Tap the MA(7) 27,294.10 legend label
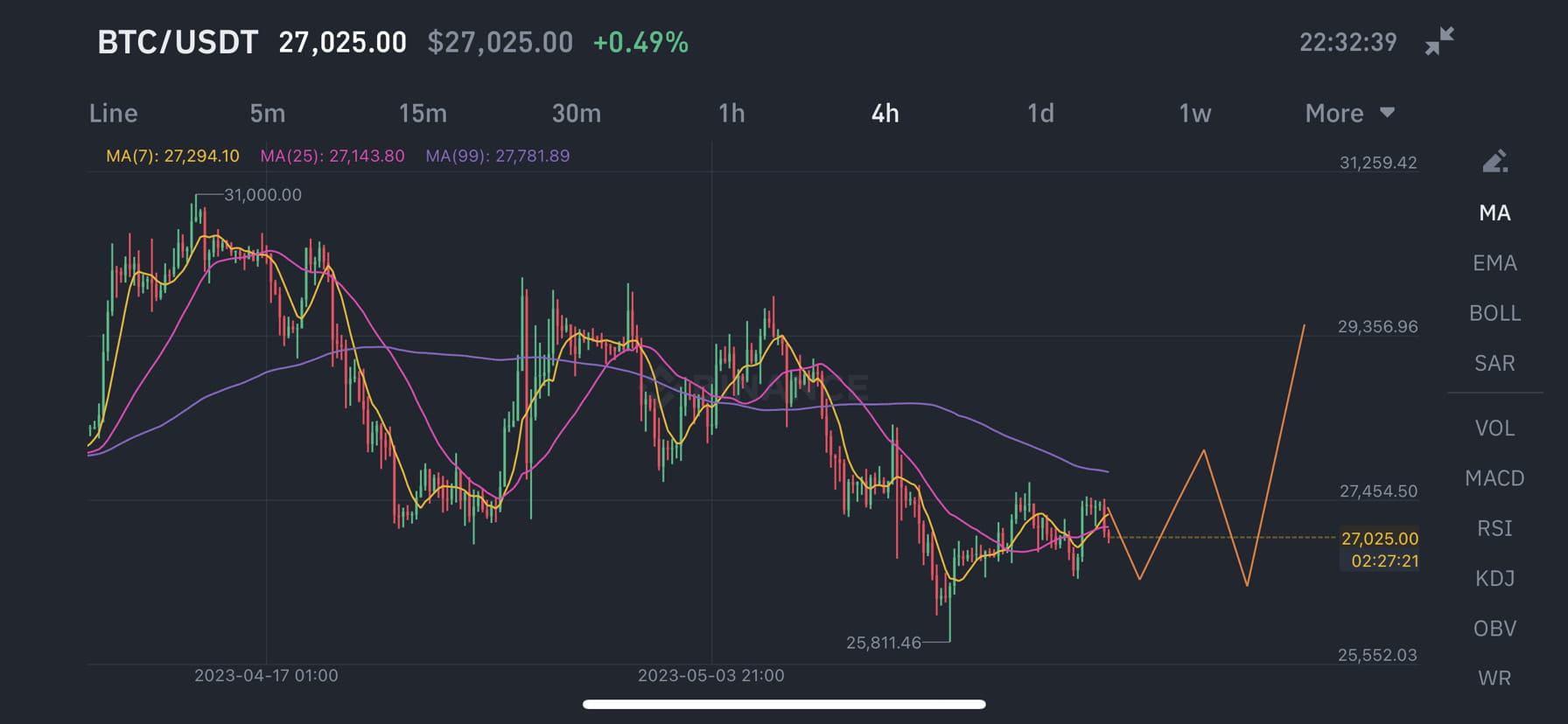1568x724 pixels. [x=172, y=156]
